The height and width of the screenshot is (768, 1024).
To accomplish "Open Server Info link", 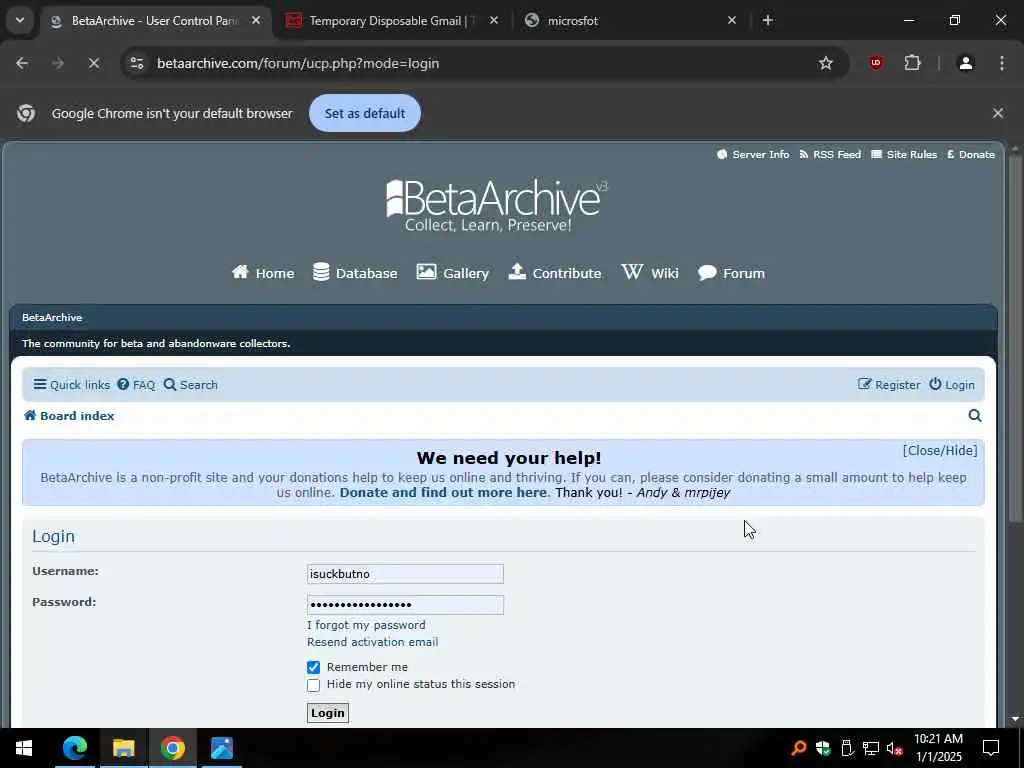I will click(x=753, y=155).
